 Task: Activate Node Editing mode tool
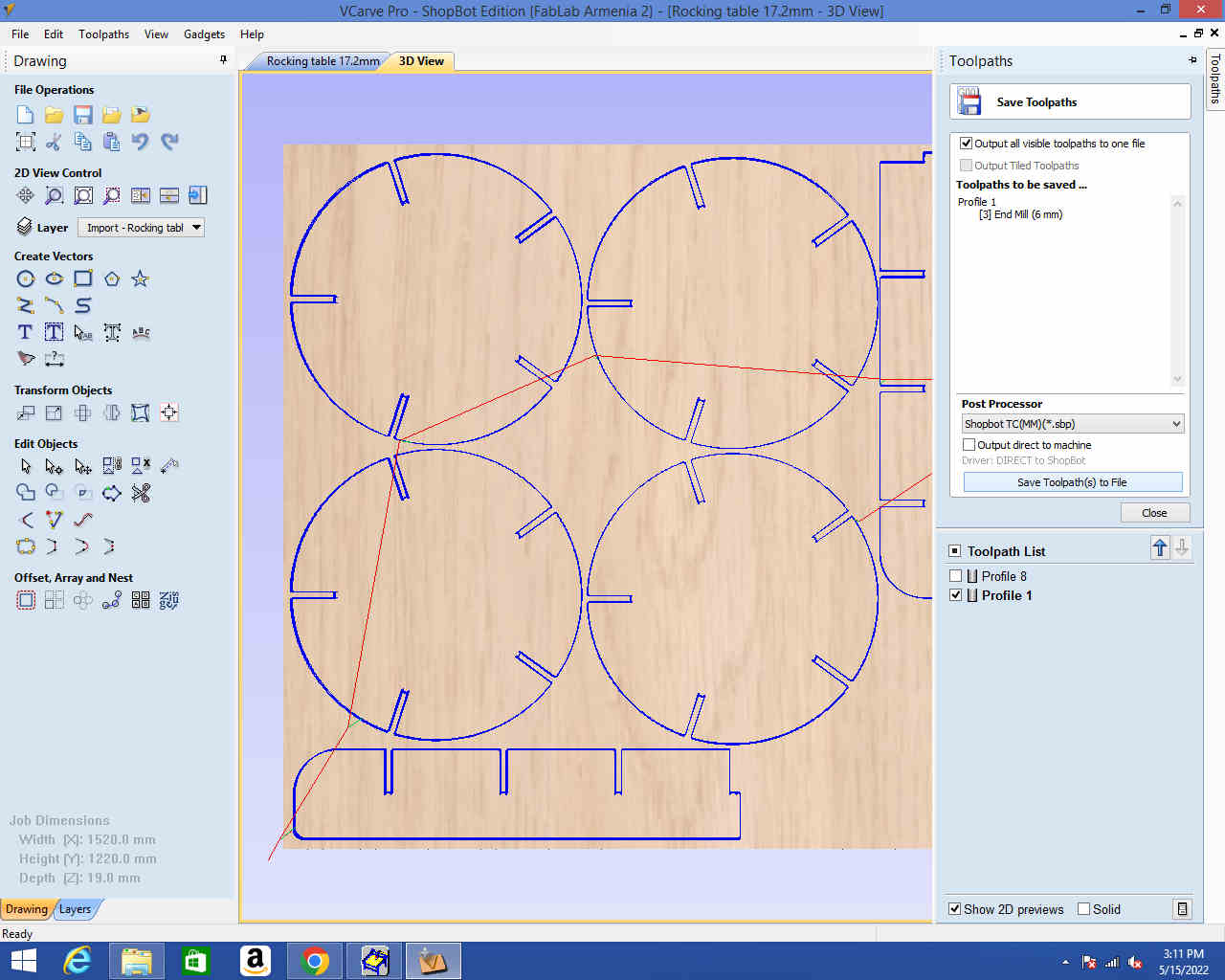pos(55,466)
